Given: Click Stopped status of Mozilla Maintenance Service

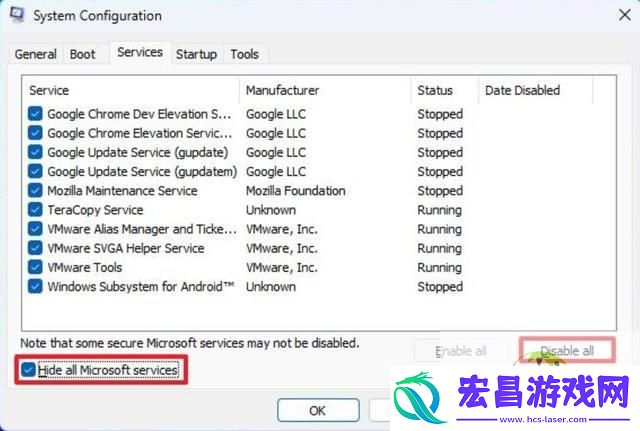Looking at the screenshot, I should 440,191.
